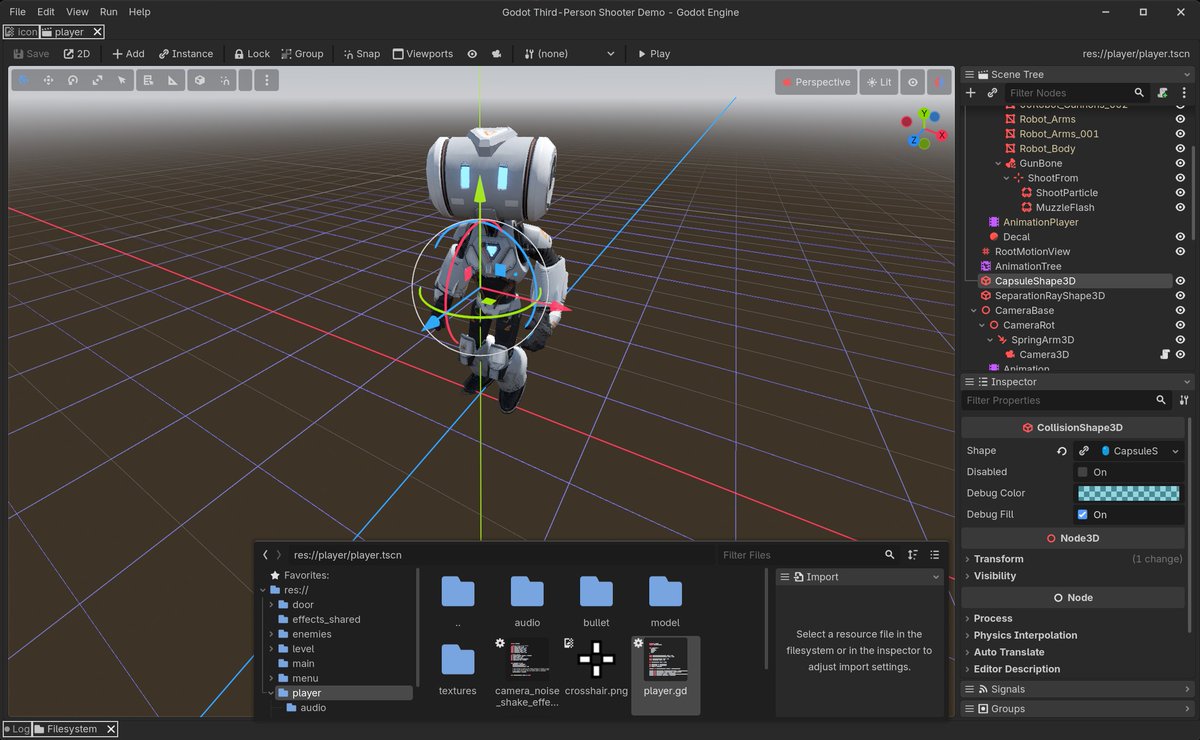
Task: Toggle visibility of Robot_Body node
Action: click(x=1180, y=149)
